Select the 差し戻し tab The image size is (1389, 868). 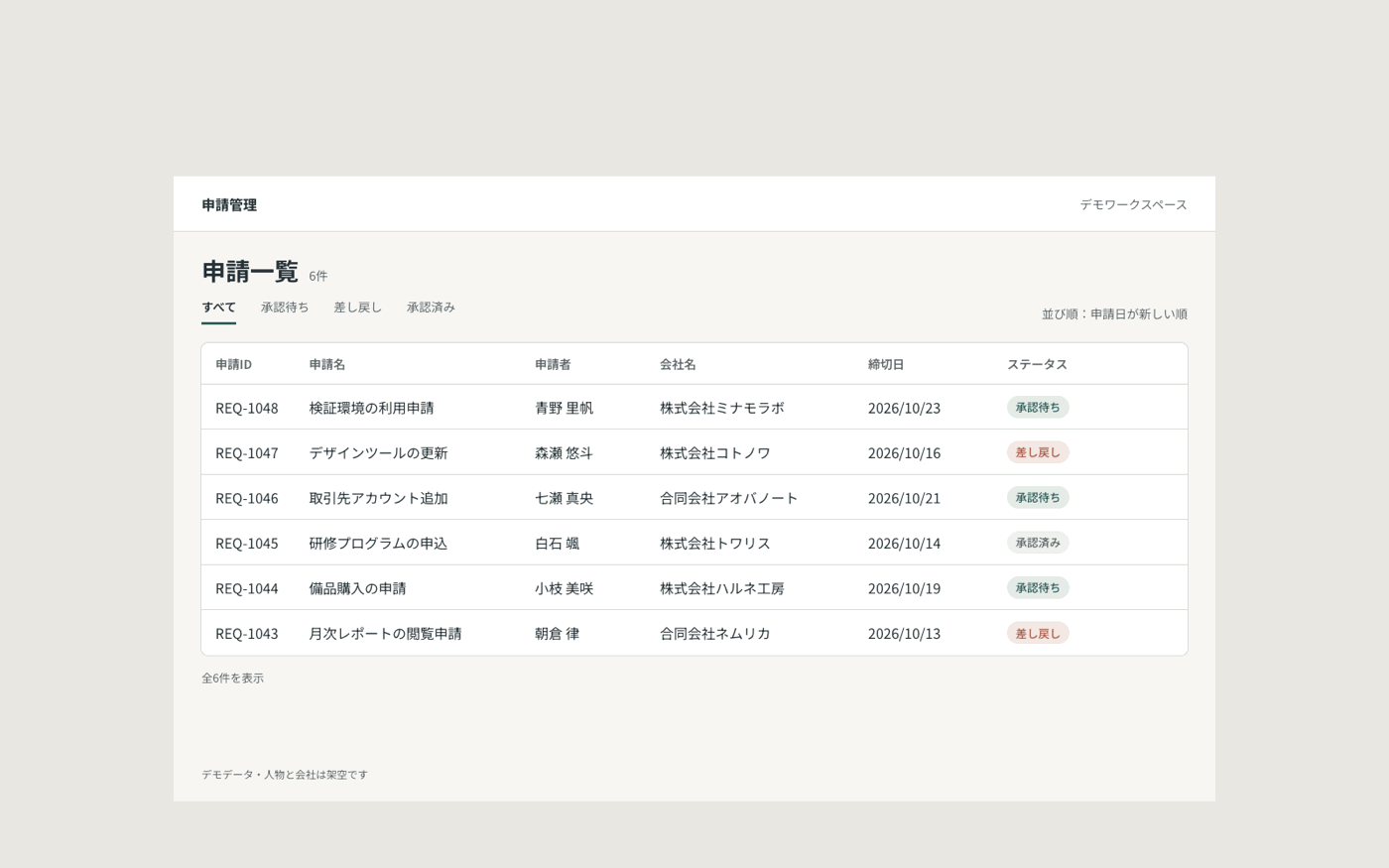tap(357, 308)
